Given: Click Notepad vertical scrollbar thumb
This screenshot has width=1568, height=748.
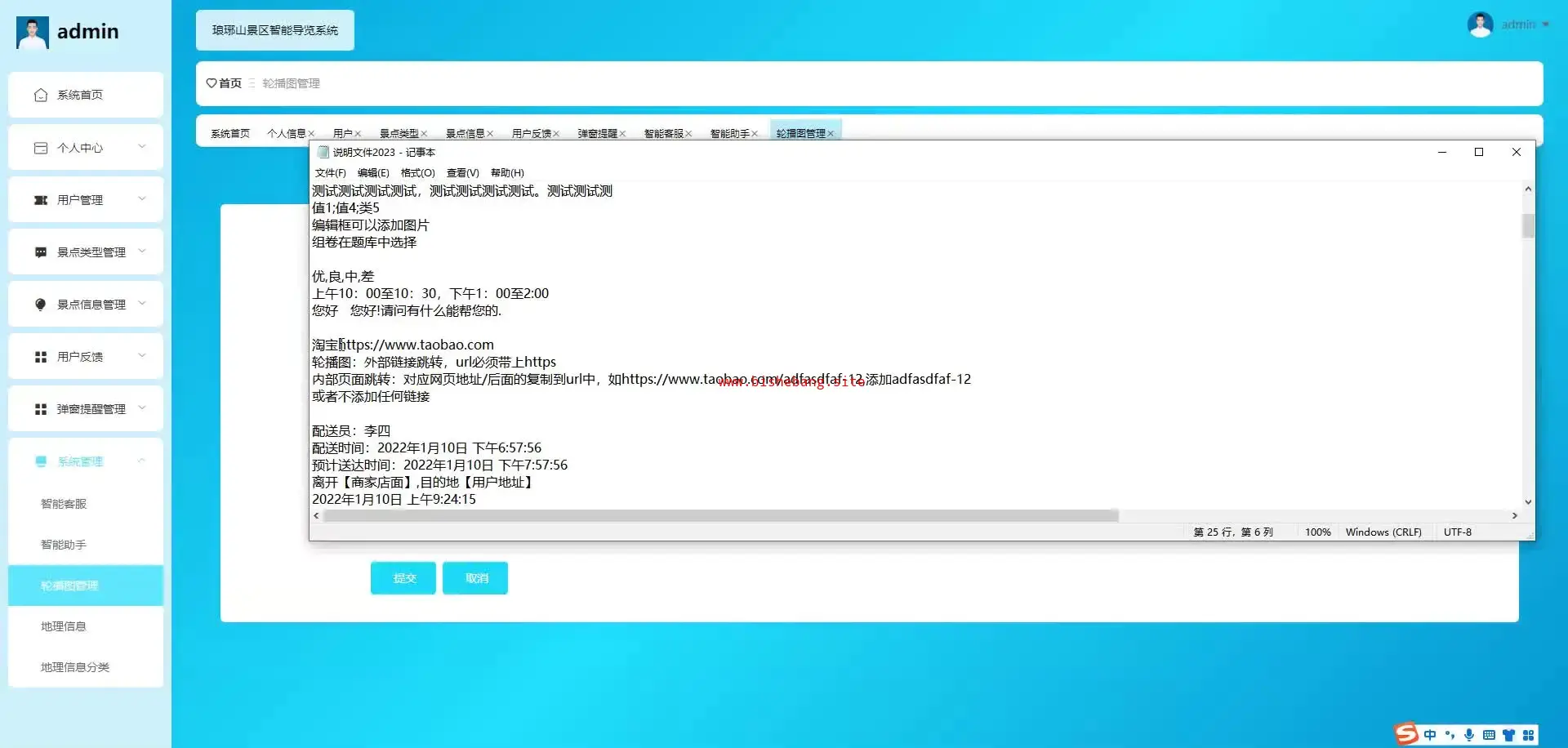Looking at the screenshot, I should click(x=1528, y=225).
